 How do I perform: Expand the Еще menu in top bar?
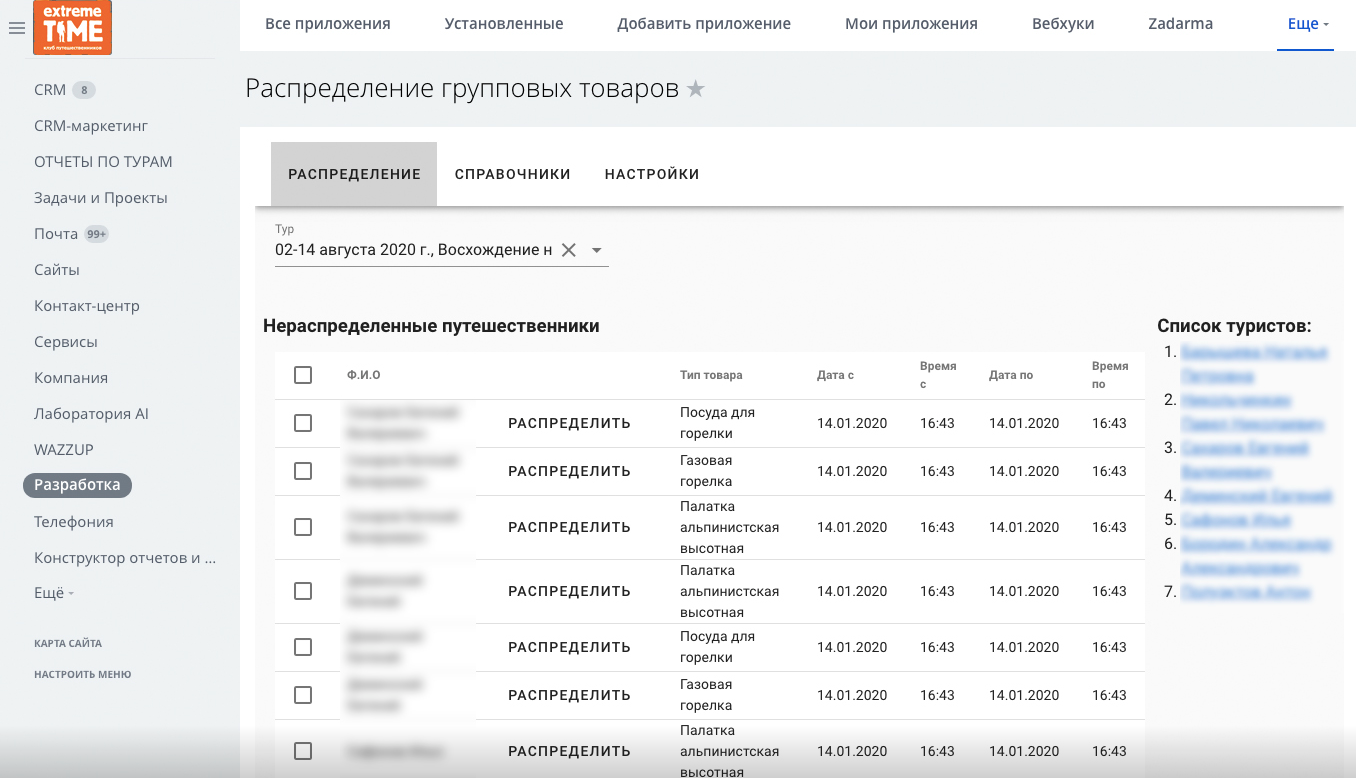1307,24
